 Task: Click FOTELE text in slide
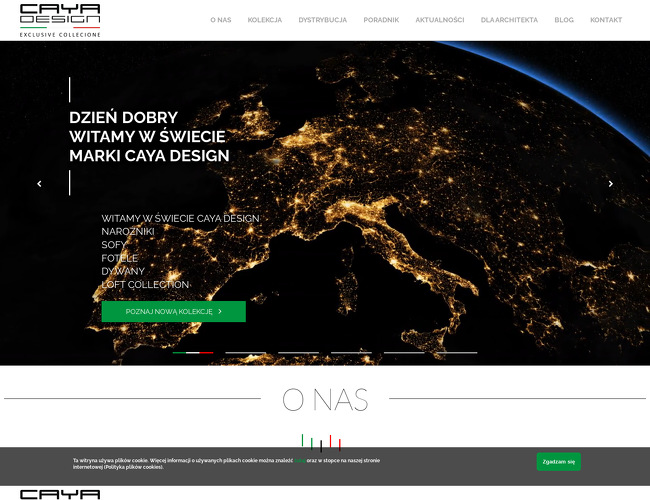point(119,258)
